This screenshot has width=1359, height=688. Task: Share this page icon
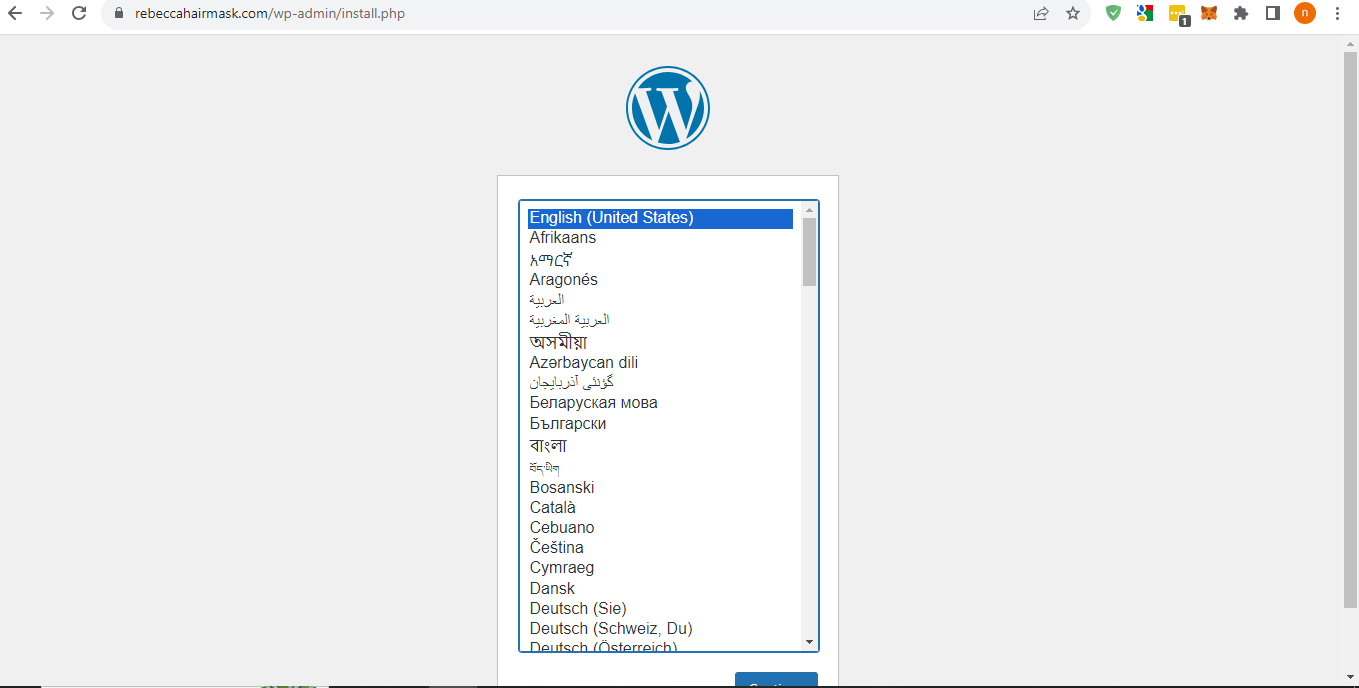[1041, 14]
